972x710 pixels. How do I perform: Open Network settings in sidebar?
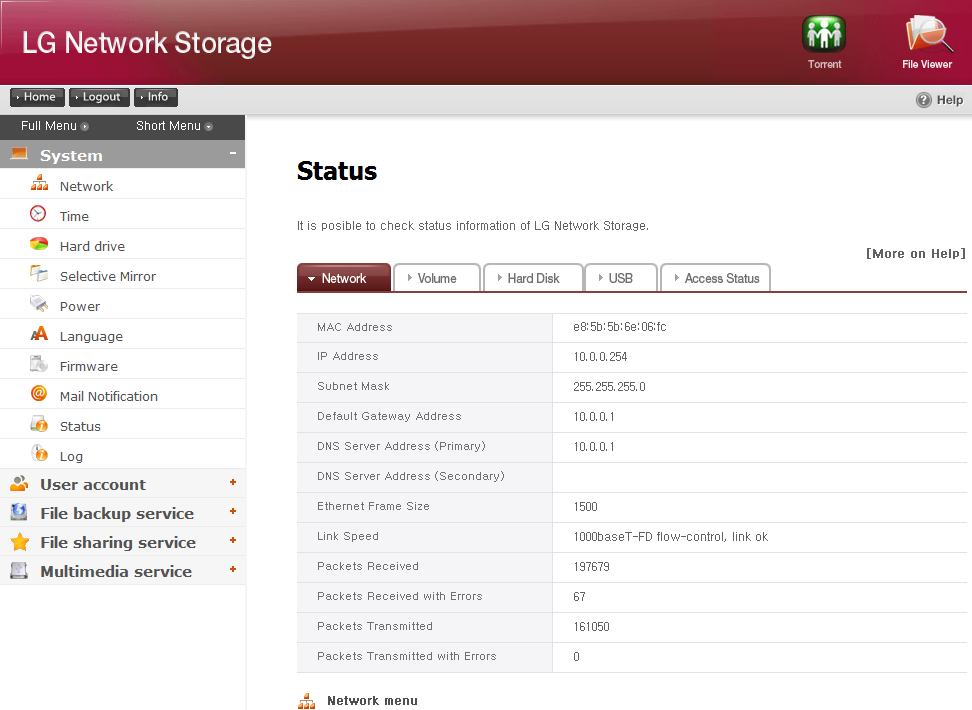click(x=86, y=187)
